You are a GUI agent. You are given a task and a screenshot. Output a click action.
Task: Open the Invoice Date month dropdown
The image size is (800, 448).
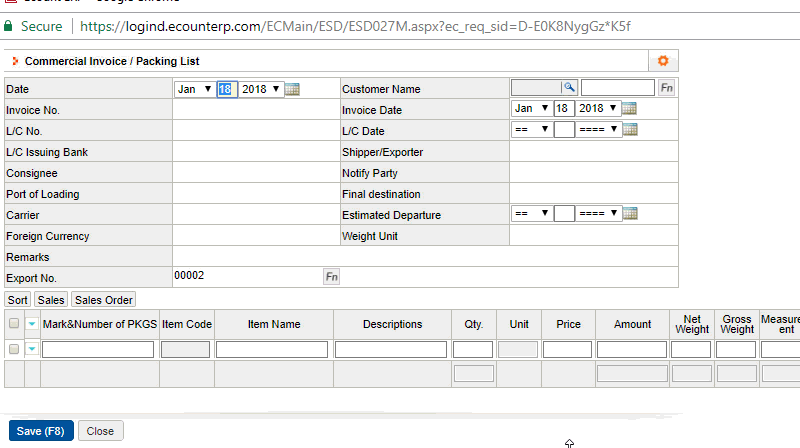point(532,108)
